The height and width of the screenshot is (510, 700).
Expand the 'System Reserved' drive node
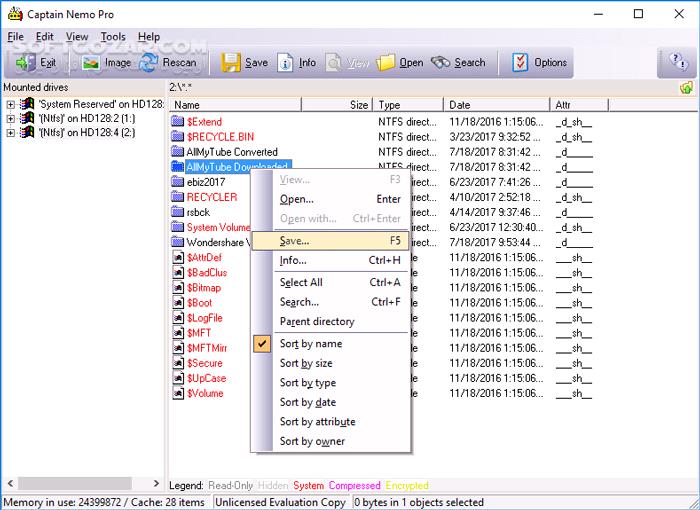click(x=11, y=103)
